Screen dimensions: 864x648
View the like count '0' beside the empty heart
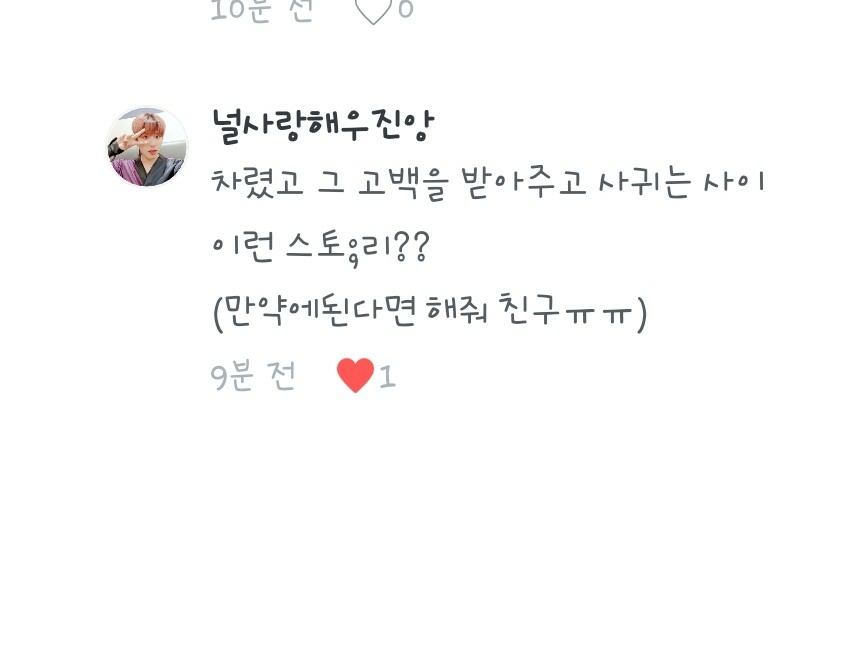click(405, 9)
